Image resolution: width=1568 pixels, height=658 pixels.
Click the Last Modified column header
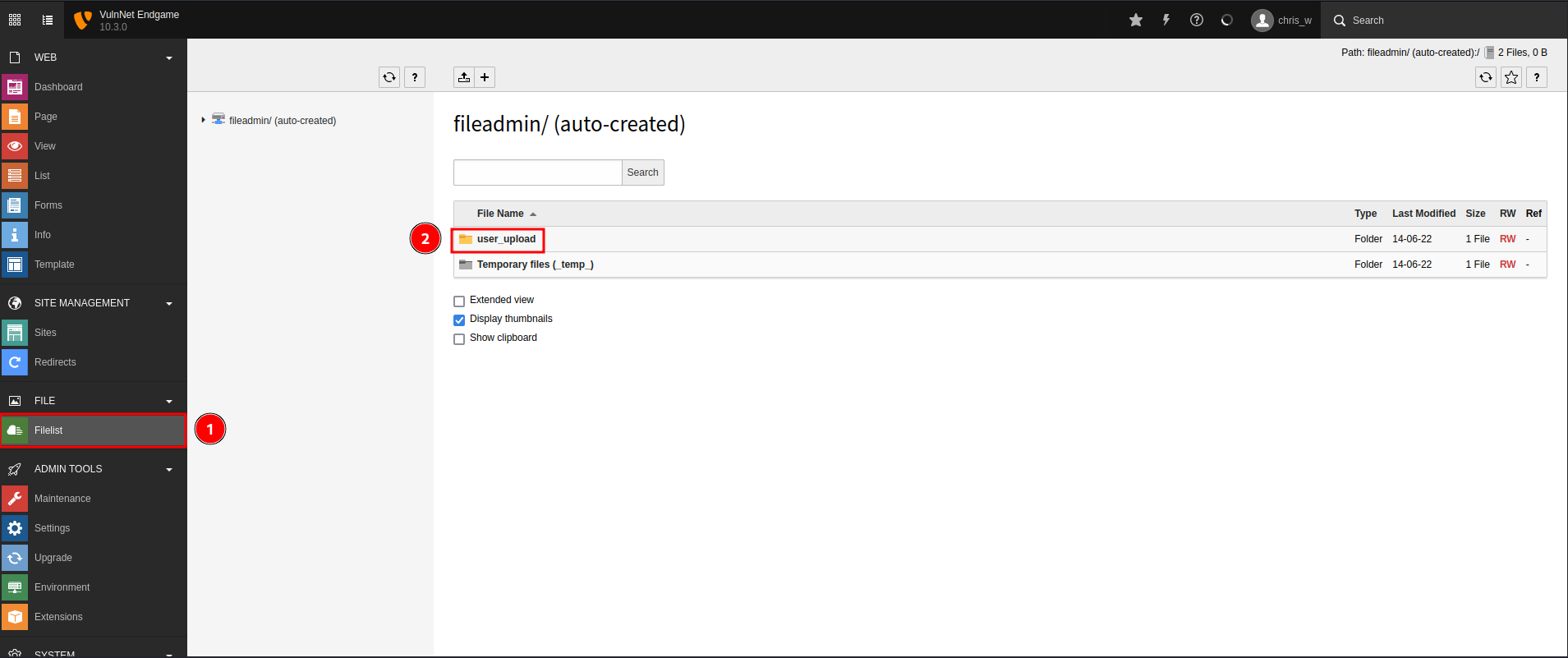pos(1423,214)
